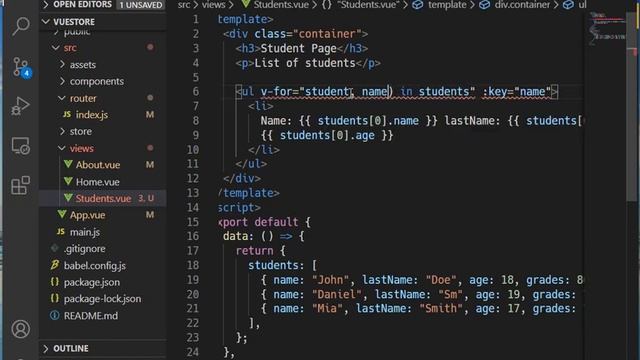Open the Accounts menu icon
This screenshot has width=640, height=360.
point(20,329)
